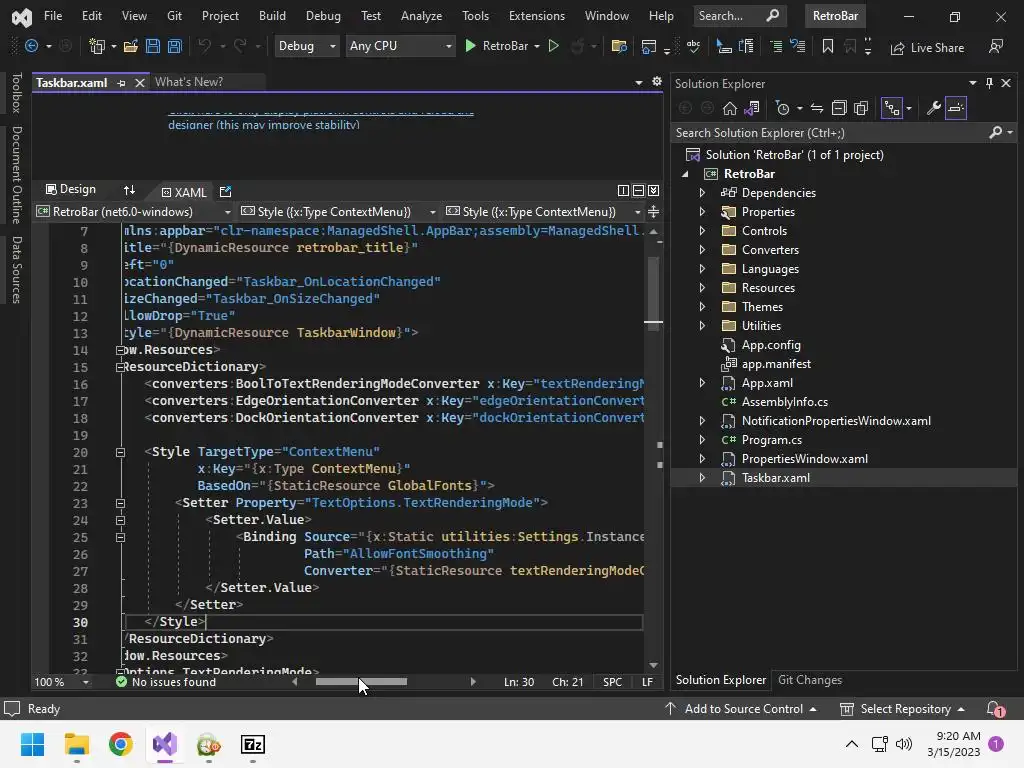Click the Home icon in Solution Explorer
The width and height of the screenshot is (1024, 768).
click(729, 108)
